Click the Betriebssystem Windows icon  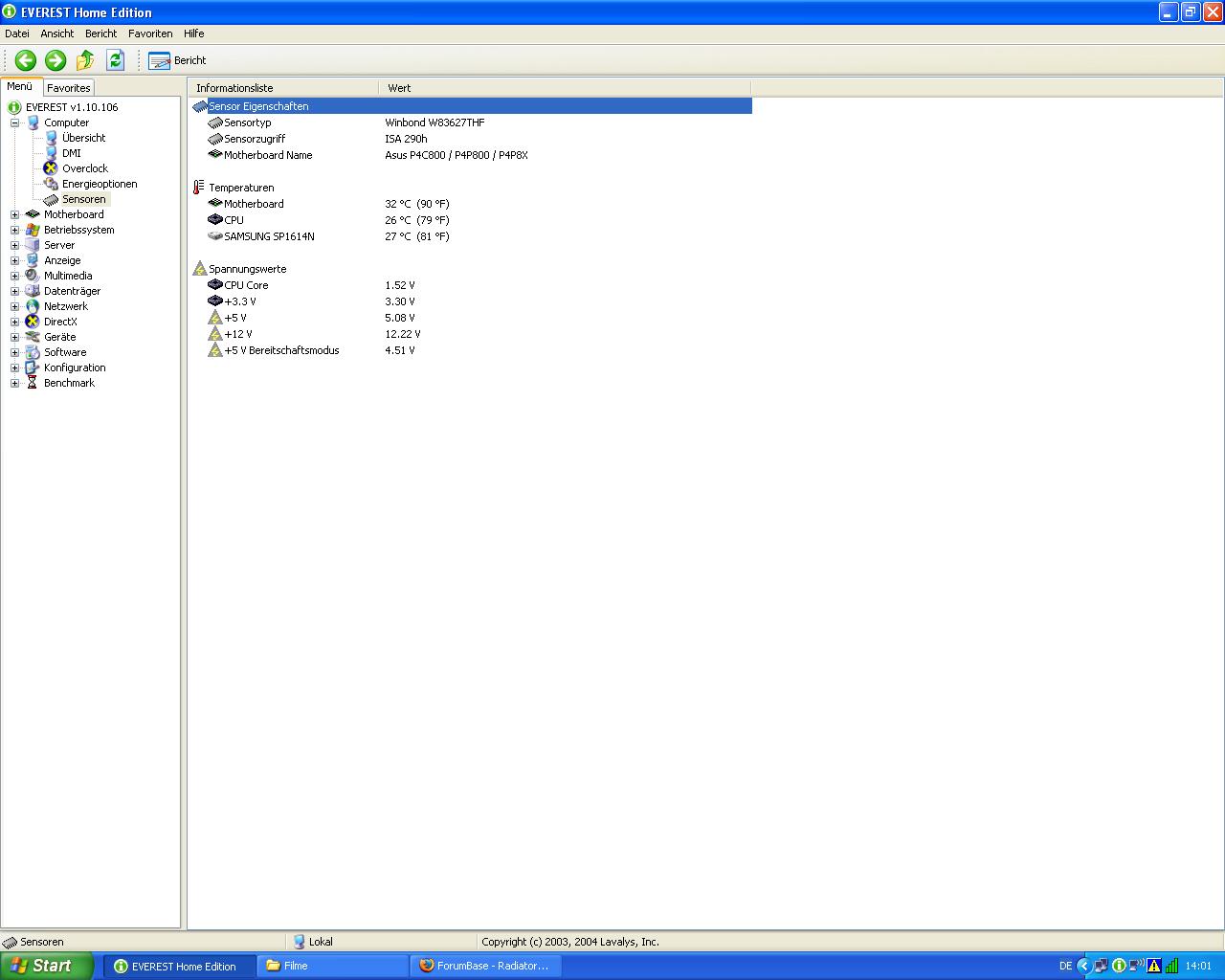pyautogui.click(x=33, y=230)
